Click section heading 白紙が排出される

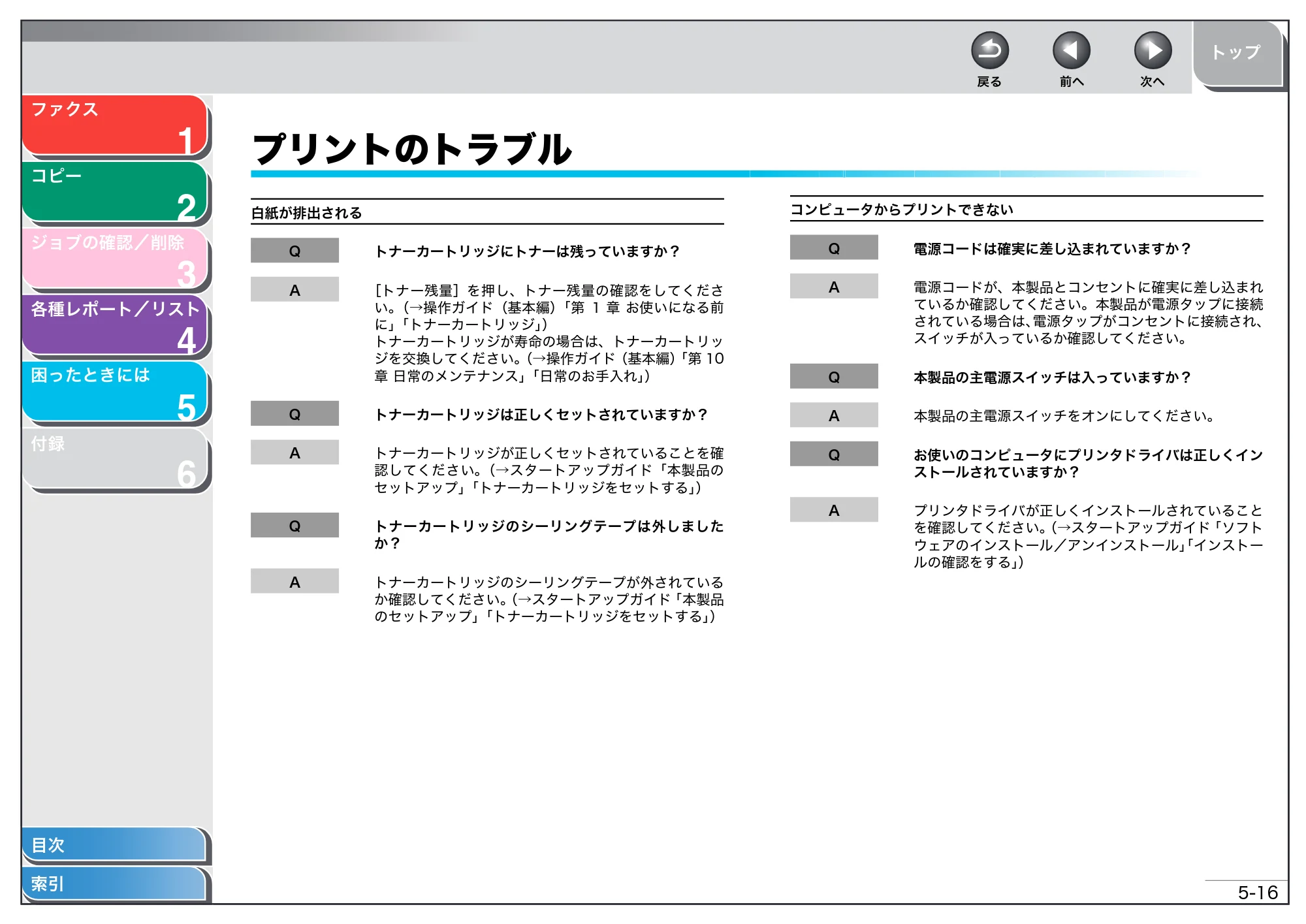306,213
